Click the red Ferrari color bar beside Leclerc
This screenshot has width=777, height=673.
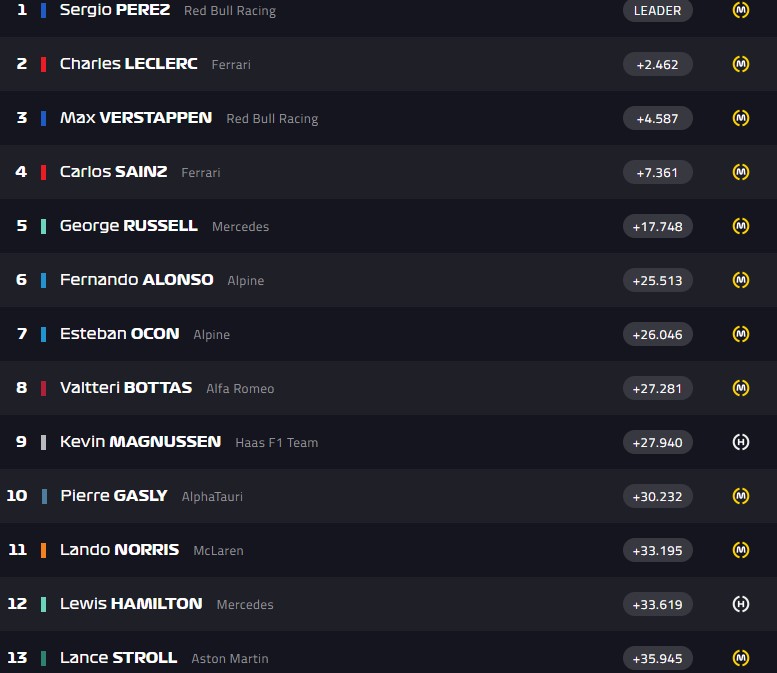tap(43, 64)
